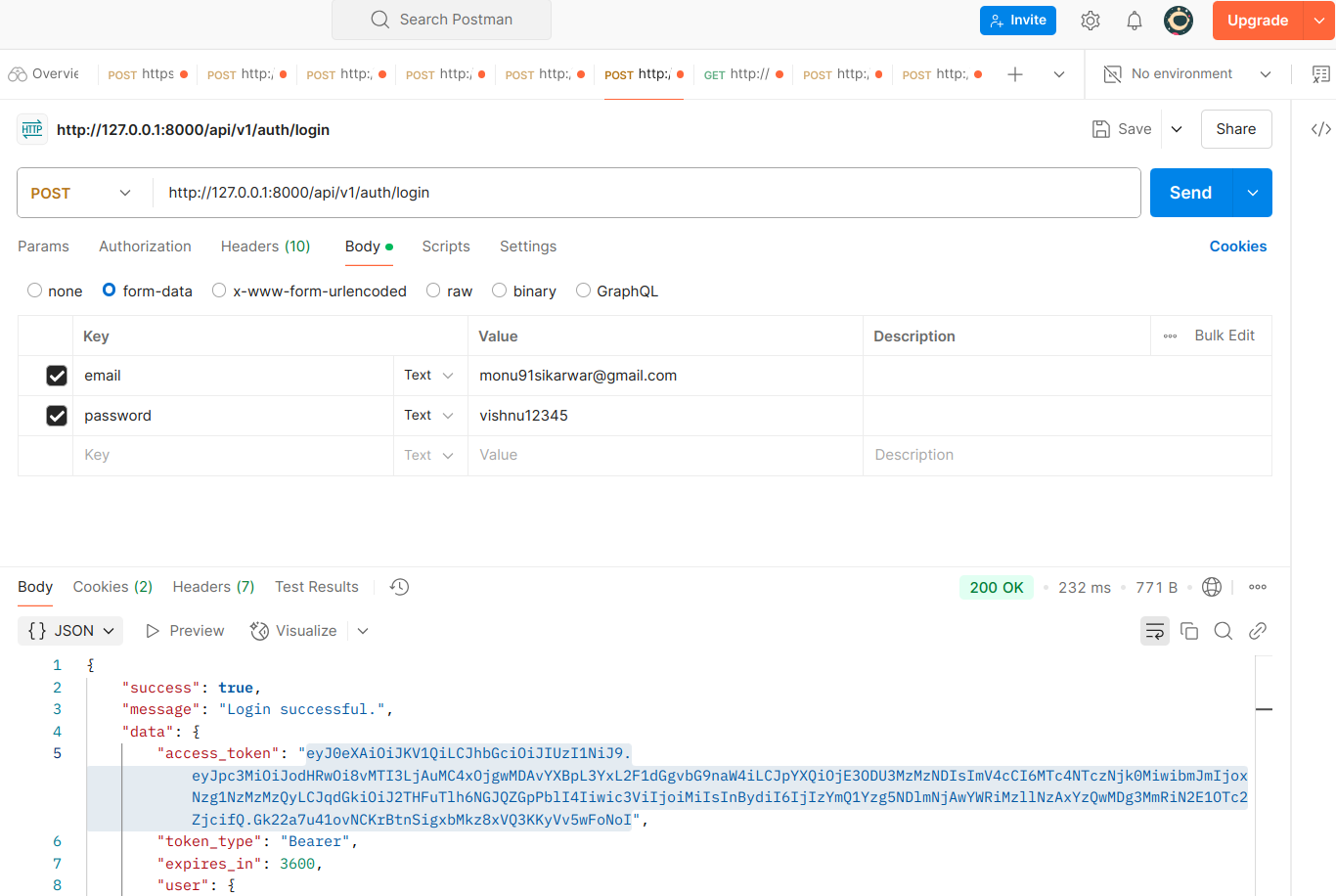Click the network globe icon

tap(1212, 587)
